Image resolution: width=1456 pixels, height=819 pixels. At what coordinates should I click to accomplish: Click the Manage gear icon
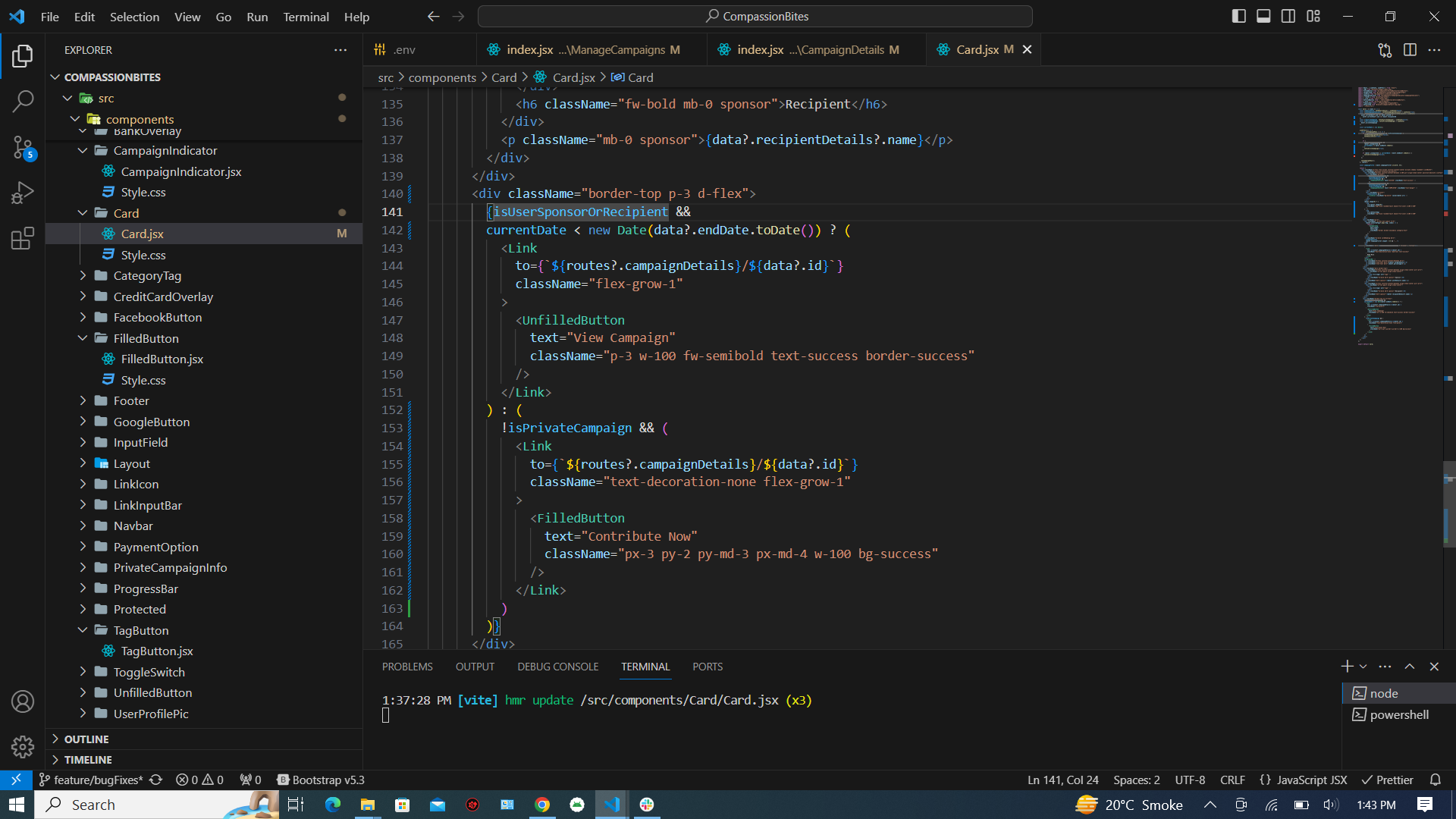pyautogui.click(x=23, y=747)
